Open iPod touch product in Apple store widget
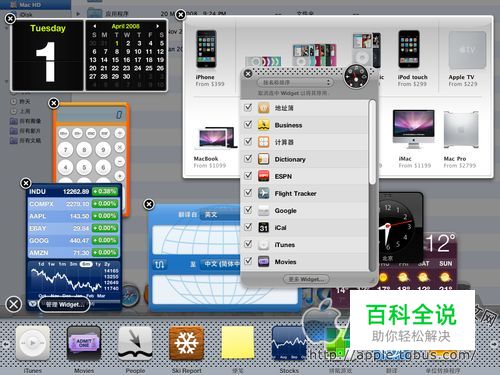 (x=412, y=58)
